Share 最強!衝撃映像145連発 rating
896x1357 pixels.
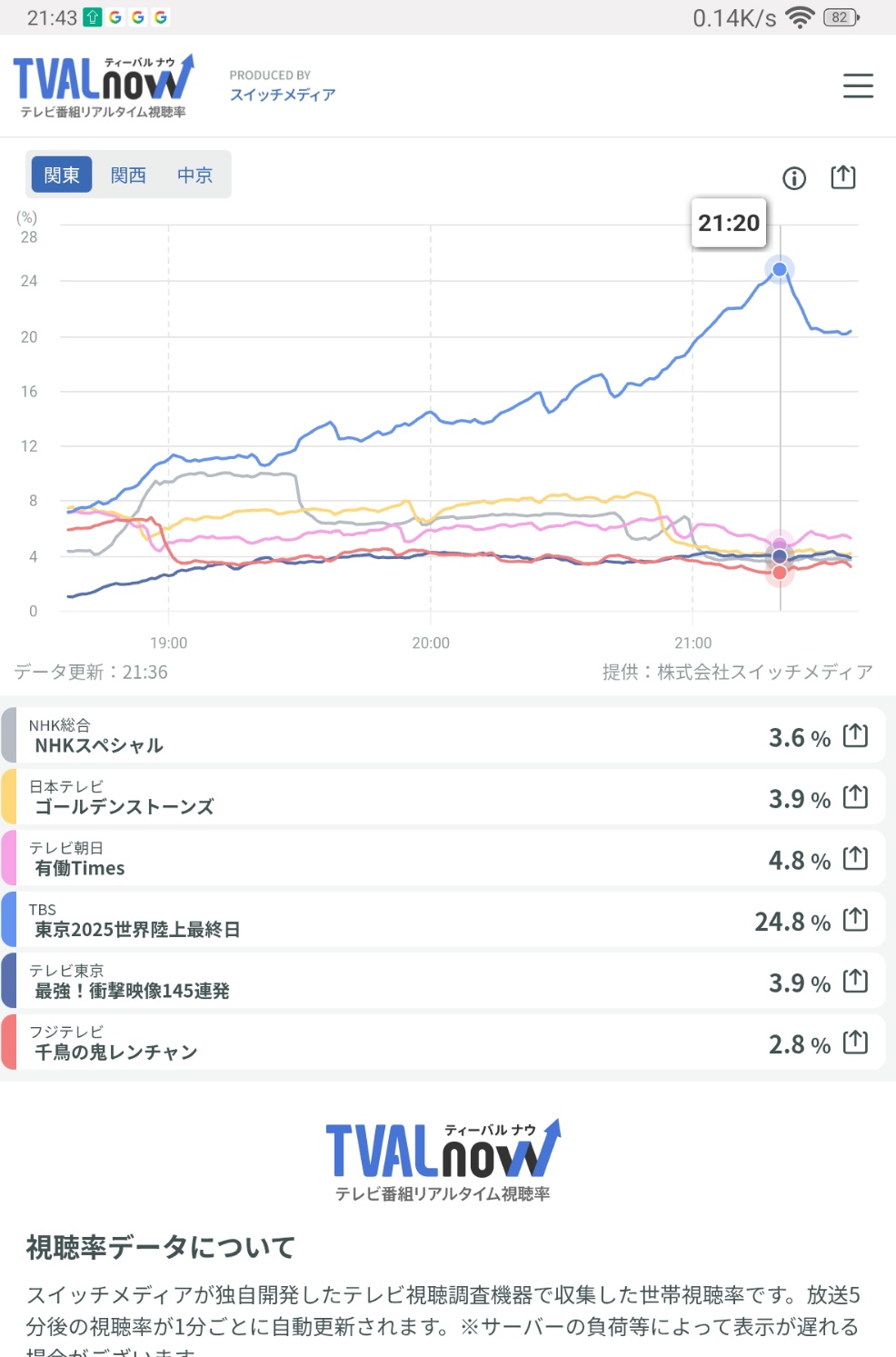point(855,981)
